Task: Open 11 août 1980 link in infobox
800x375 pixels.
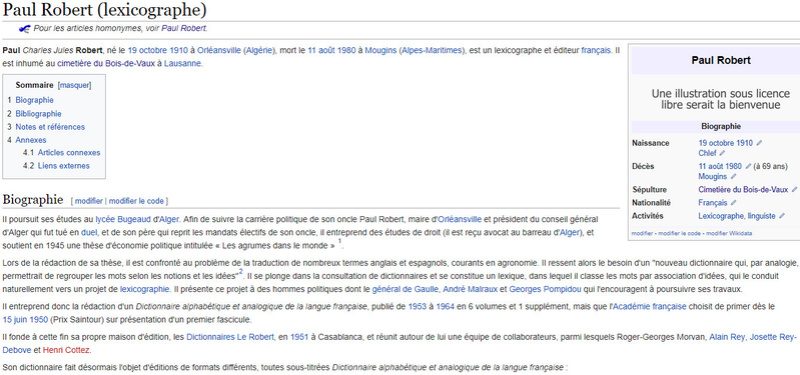Action: pos(720,166)
